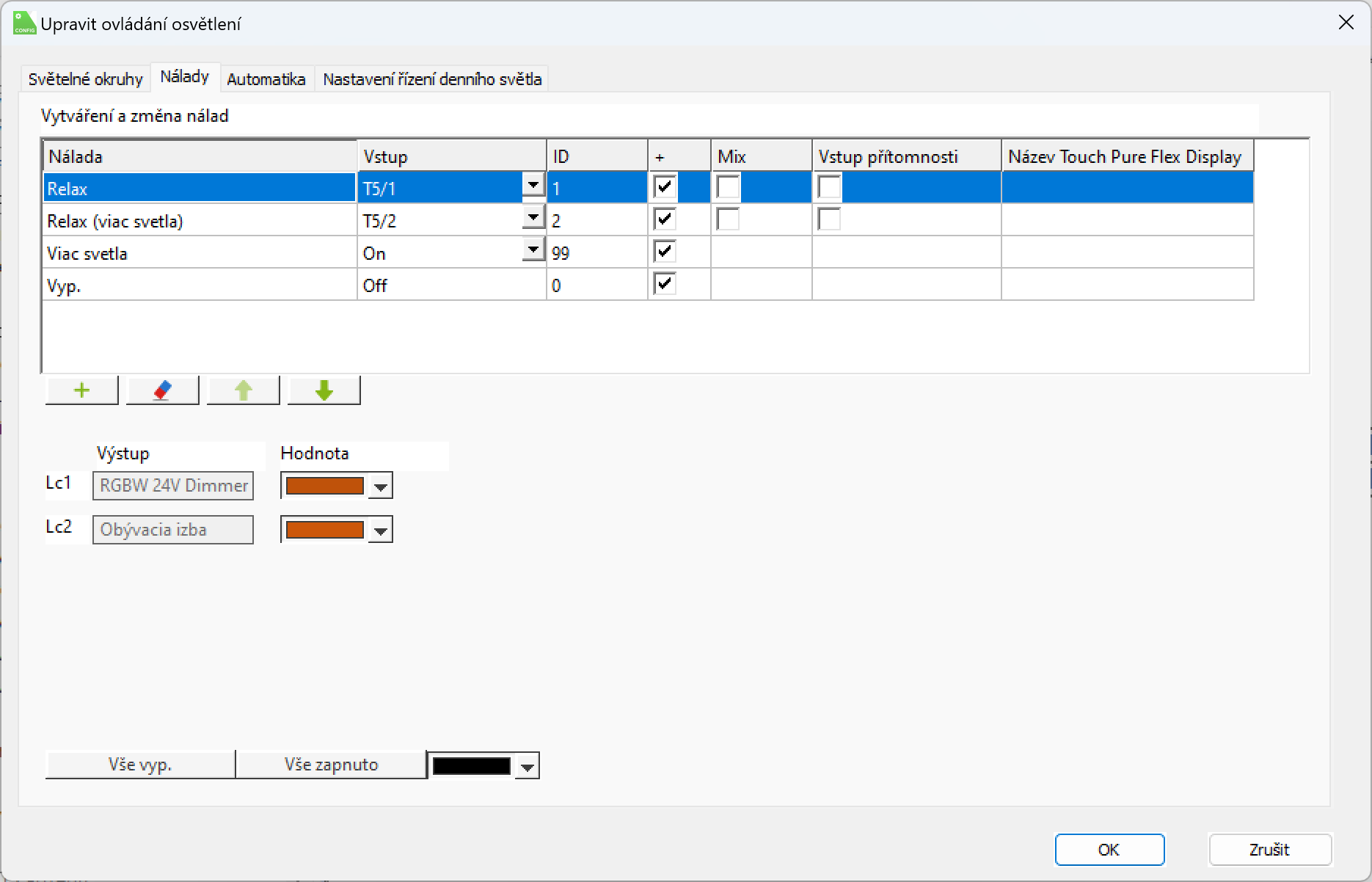Move mood down with green down arrow
Screen dimensions: 1372x882
(x=324, y=390)
